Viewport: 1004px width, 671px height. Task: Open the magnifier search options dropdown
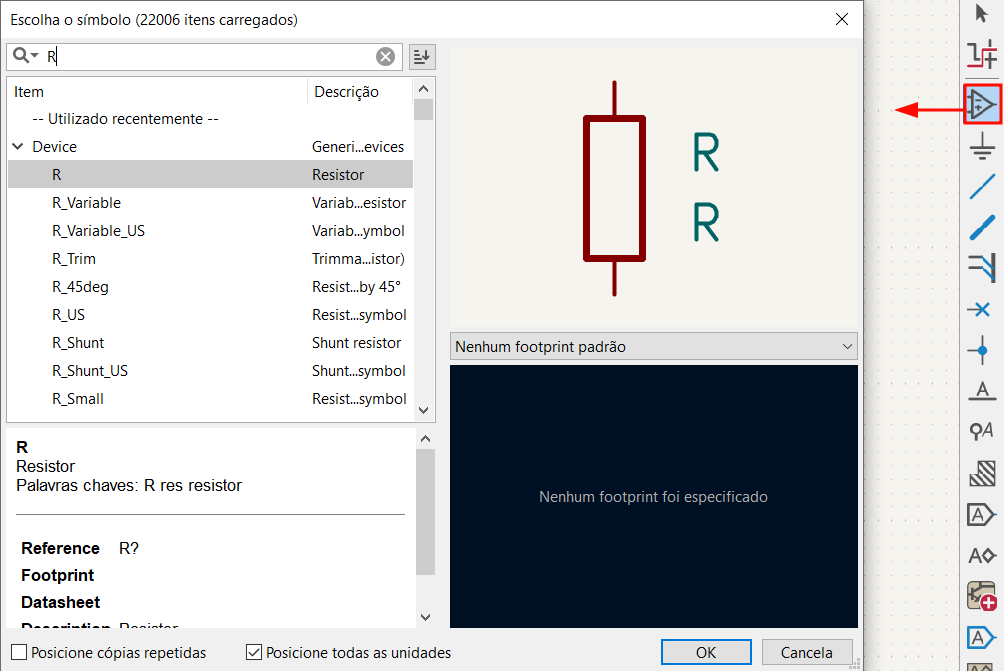pyautogui.click(x=26, y=56)
